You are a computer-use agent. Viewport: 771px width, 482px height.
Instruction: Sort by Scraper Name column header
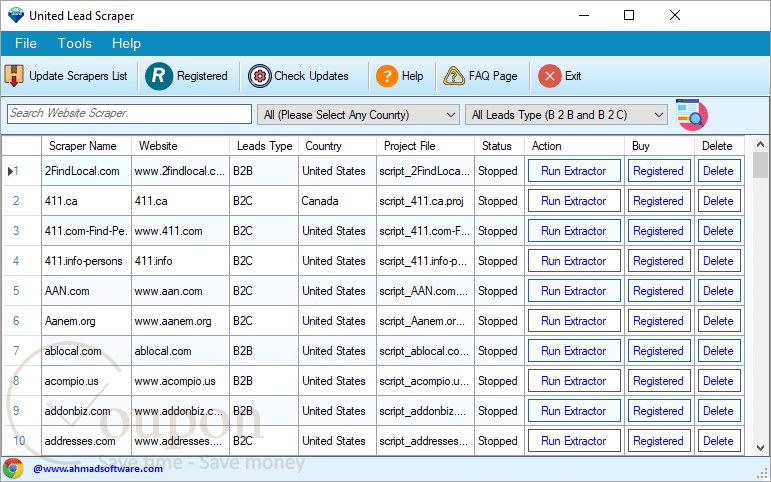coord(86,146)
